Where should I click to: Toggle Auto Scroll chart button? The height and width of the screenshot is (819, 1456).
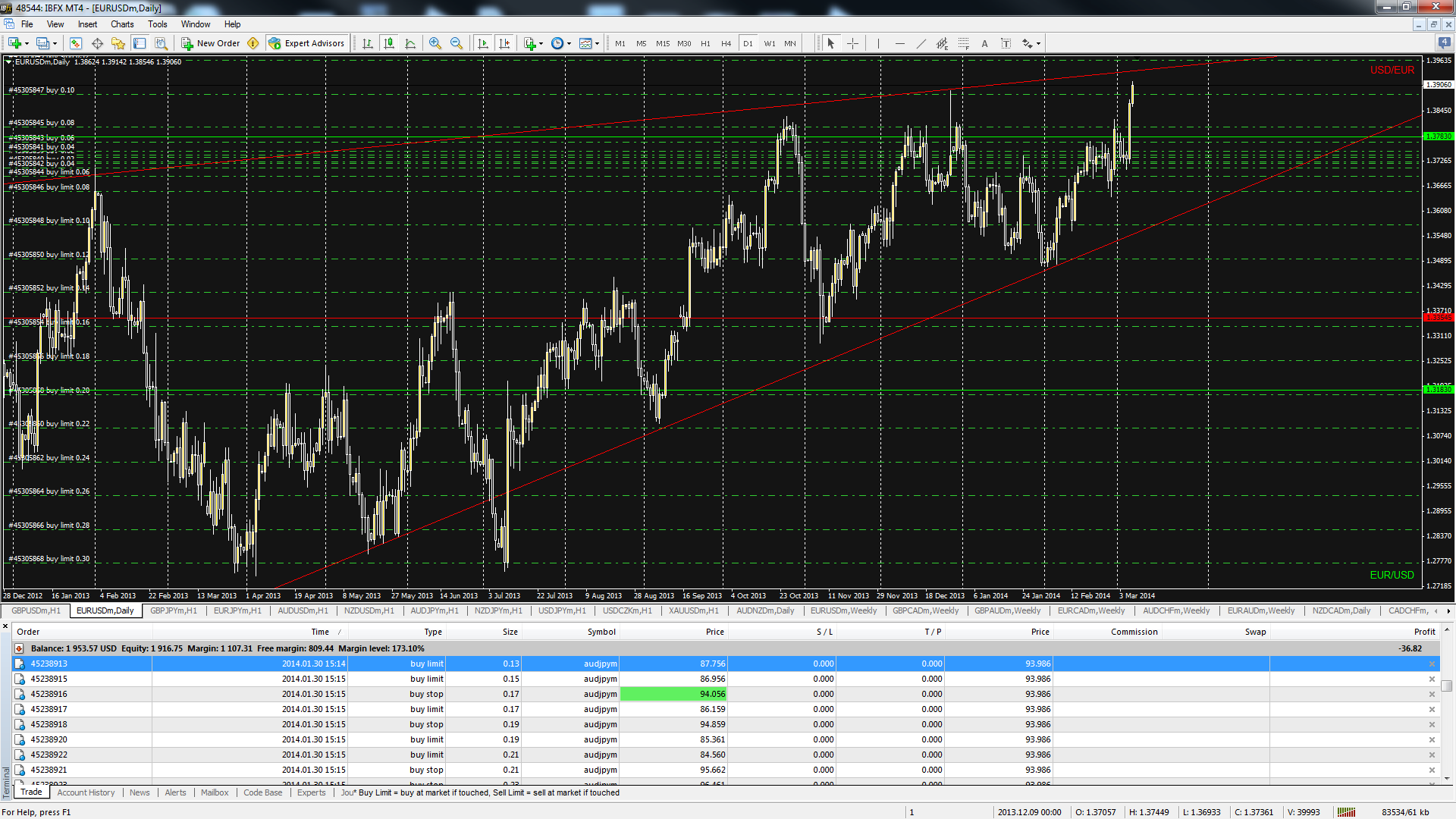(x=483, y=43)
